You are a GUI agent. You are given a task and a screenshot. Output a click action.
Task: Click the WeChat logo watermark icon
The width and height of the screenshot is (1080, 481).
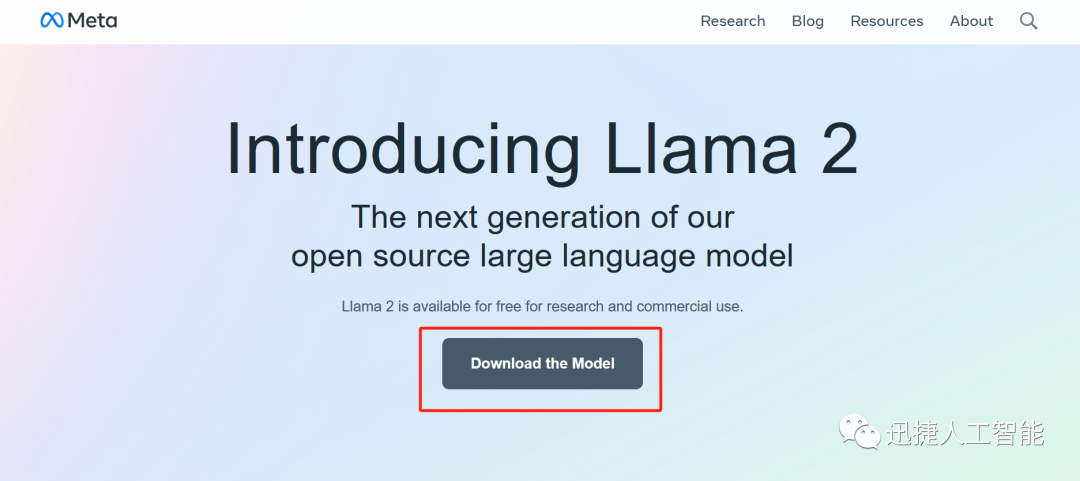860,432
